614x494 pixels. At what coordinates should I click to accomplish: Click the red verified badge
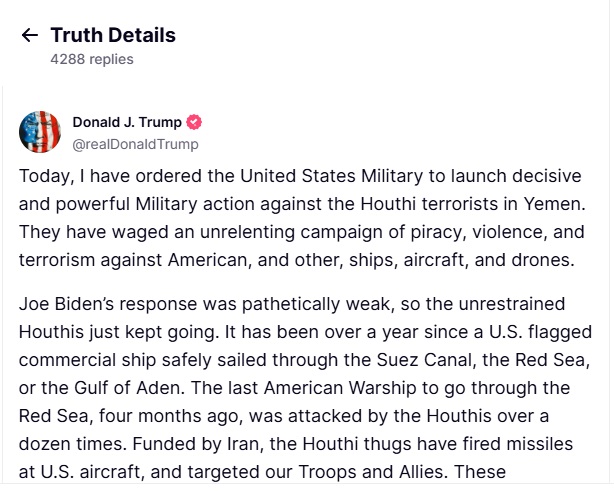point(195,122)
